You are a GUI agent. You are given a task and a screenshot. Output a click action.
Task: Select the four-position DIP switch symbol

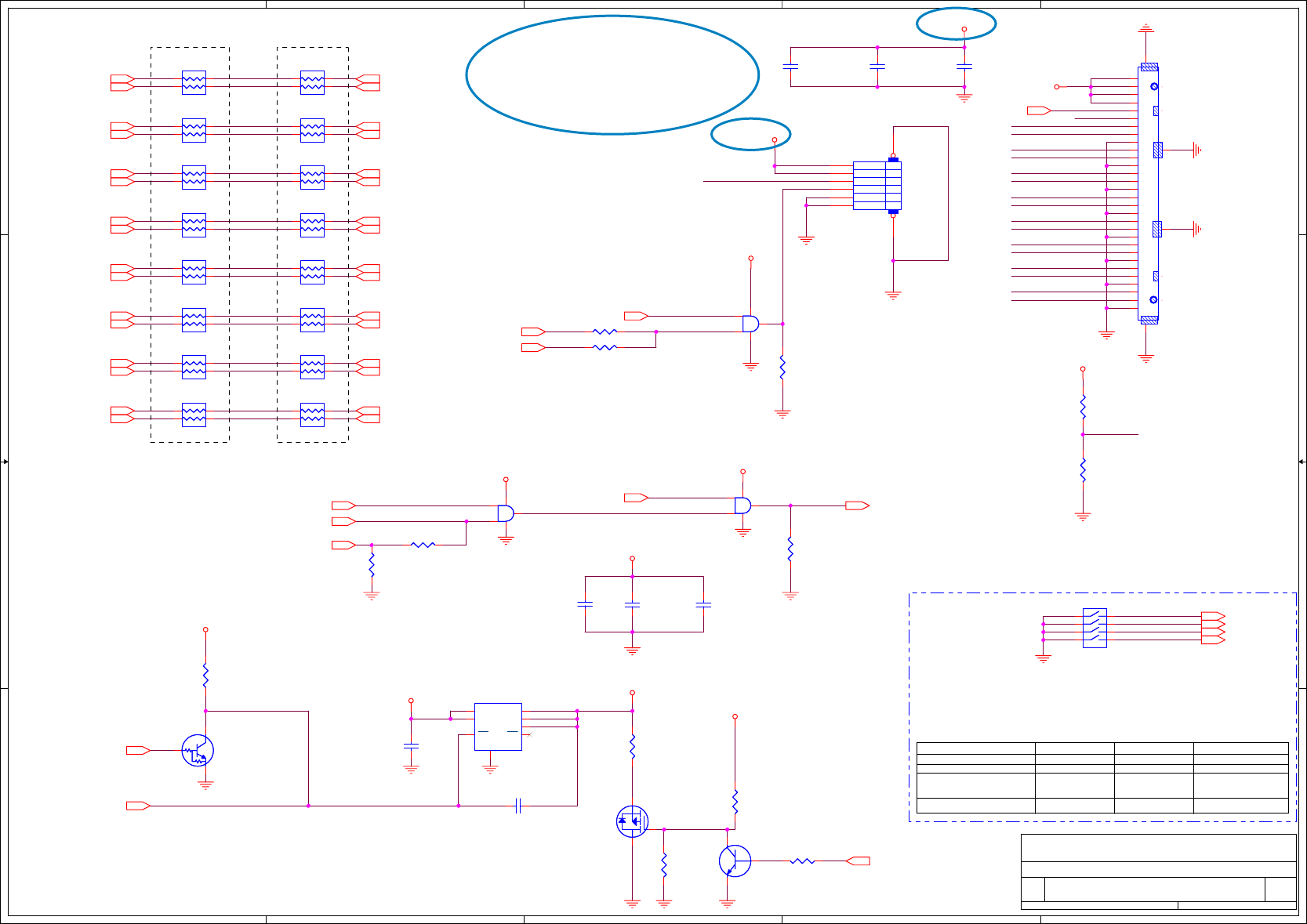(1095, 628)
